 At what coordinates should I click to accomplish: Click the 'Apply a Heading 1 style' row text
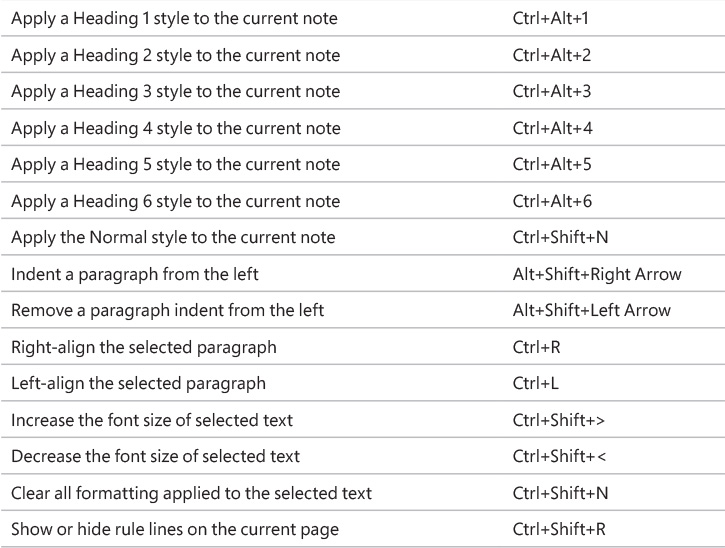(x=174, y=19)
